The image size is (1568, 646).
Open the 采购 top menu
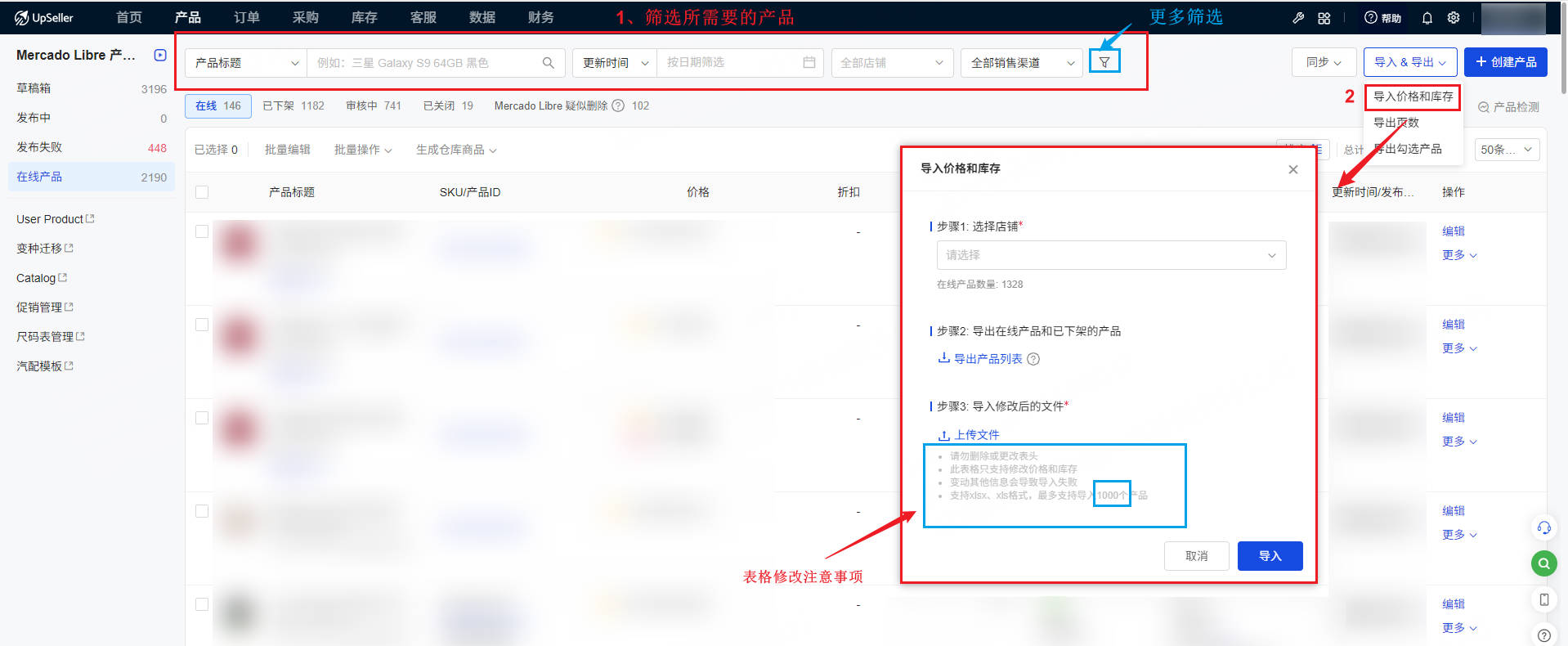(x=306, y=17)
